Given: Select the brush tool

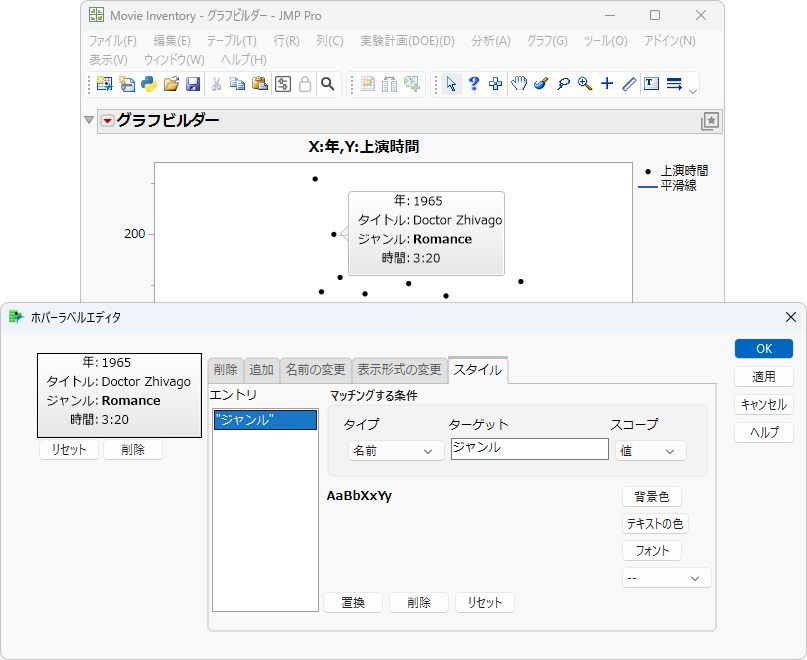Looking at the screenshot, I should point(541,83).
